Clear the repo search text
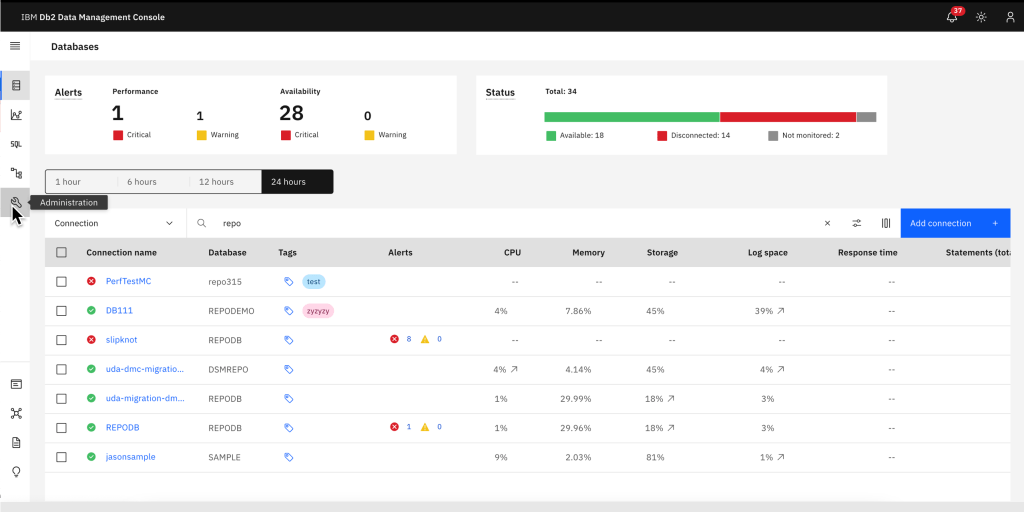Screen dimensions: 1024x512 click(x=827, y=223)
